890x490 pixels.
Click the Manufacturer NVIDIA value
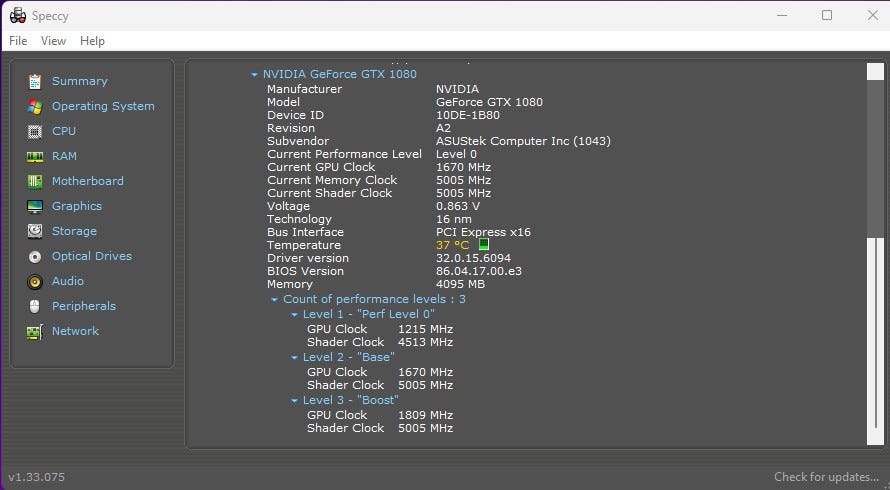pyautogui.click(x=457, y=89)
